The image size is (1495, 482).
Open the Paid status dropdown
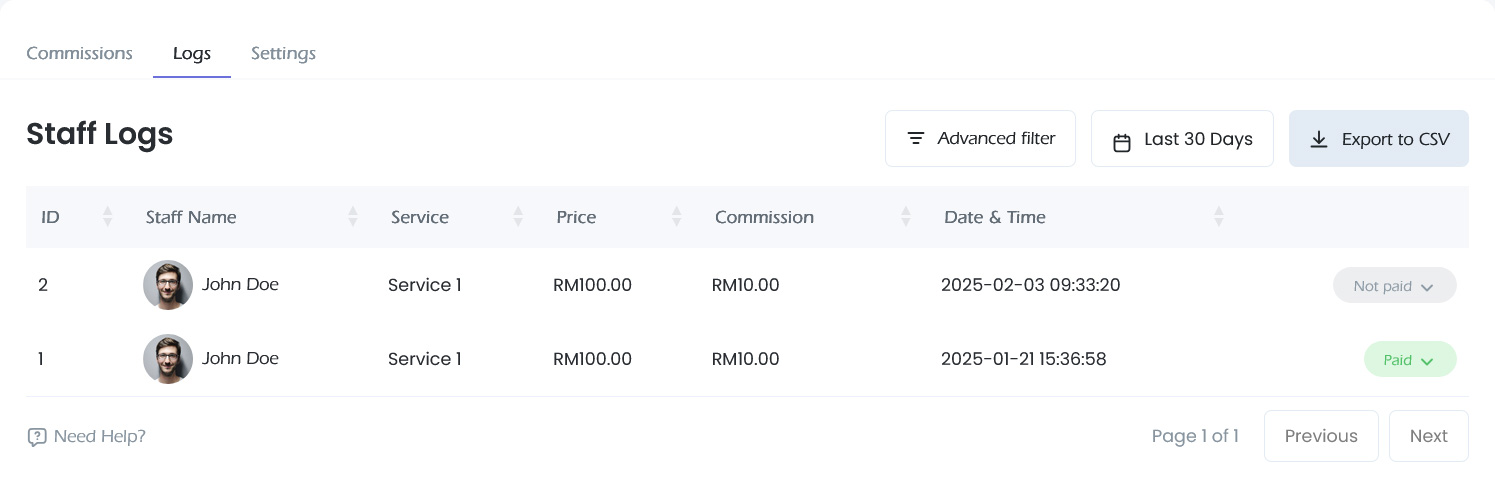point(1410,360)
